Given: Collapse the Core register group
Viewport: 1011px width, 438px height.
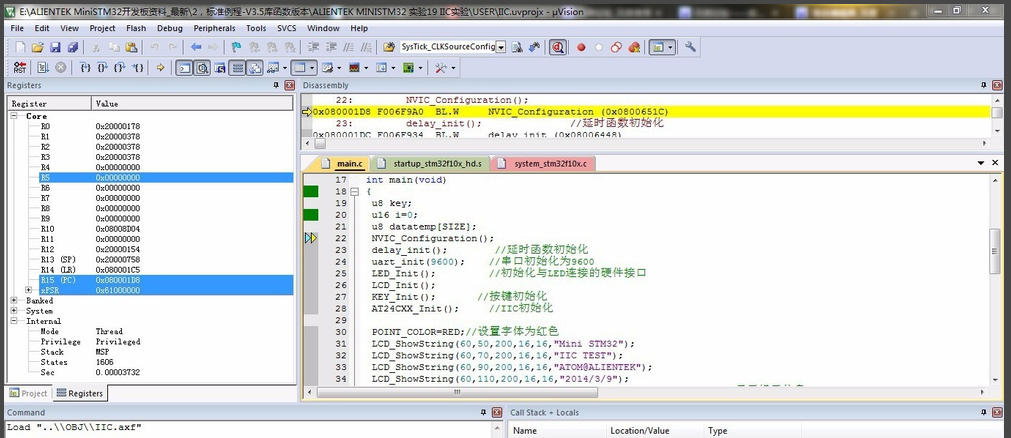Looking at the screenshot, I should click(14, 116).
